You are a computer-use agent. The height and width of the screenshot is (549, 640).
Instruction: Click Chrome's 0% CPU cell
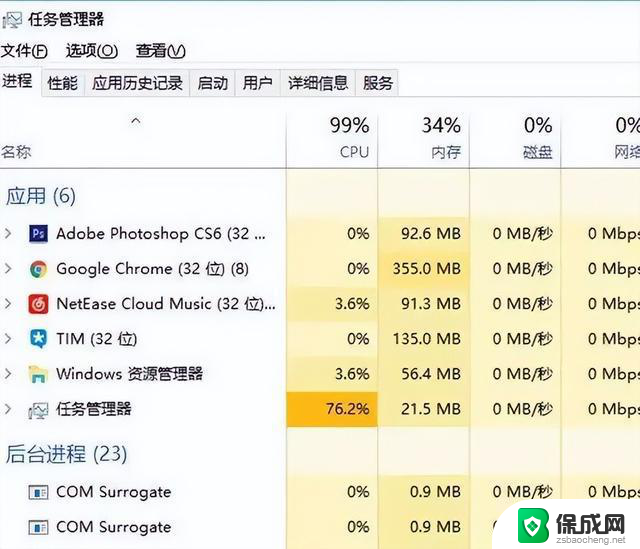coord(332,269)
